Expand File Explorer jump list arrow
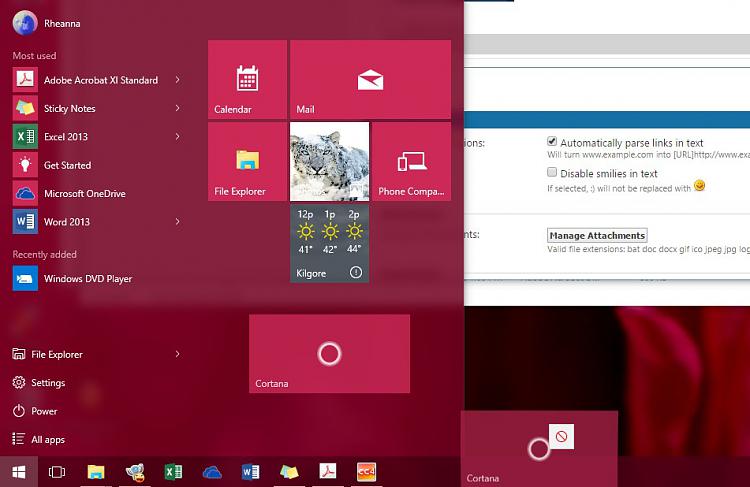 pyautogui.click(x=177, y=354)
